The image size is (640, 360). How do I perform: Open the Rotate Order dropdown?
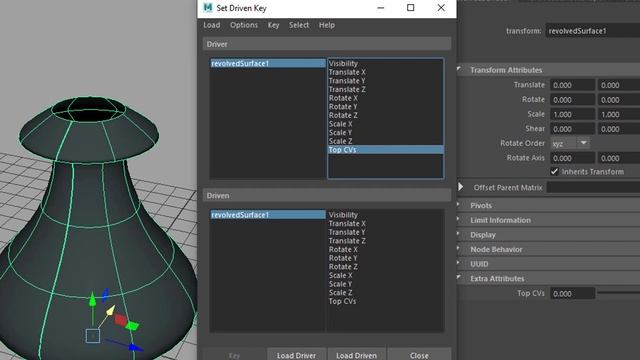[570, 143]
